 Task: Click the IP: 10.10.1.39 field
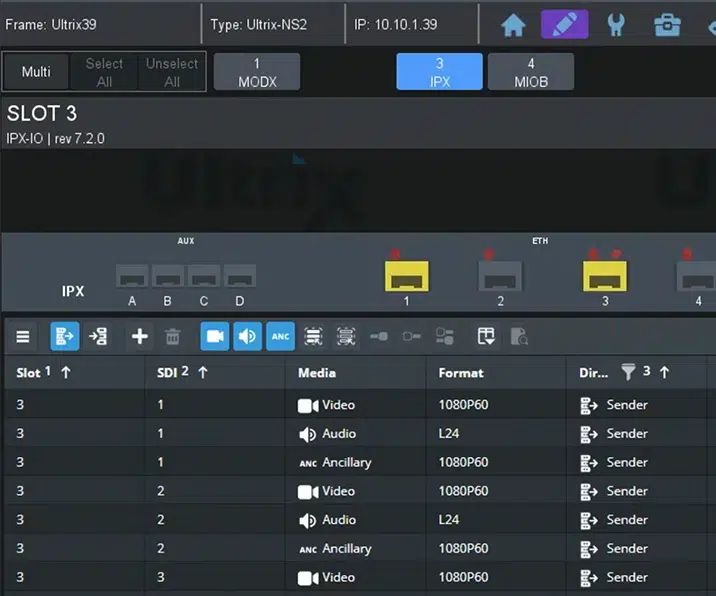click(395, 25)
